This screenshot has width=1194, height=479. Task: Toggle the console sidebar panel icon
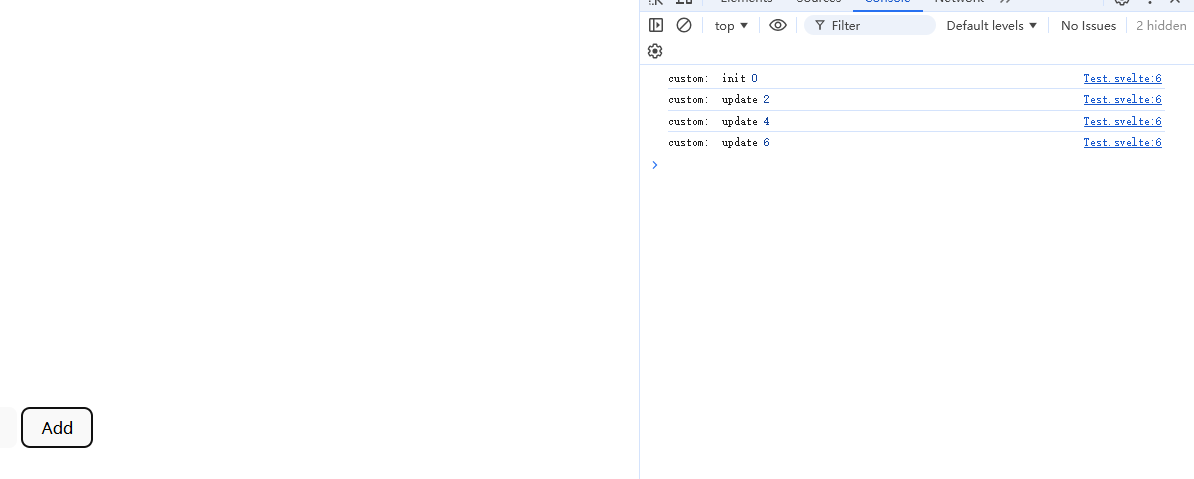656,25
